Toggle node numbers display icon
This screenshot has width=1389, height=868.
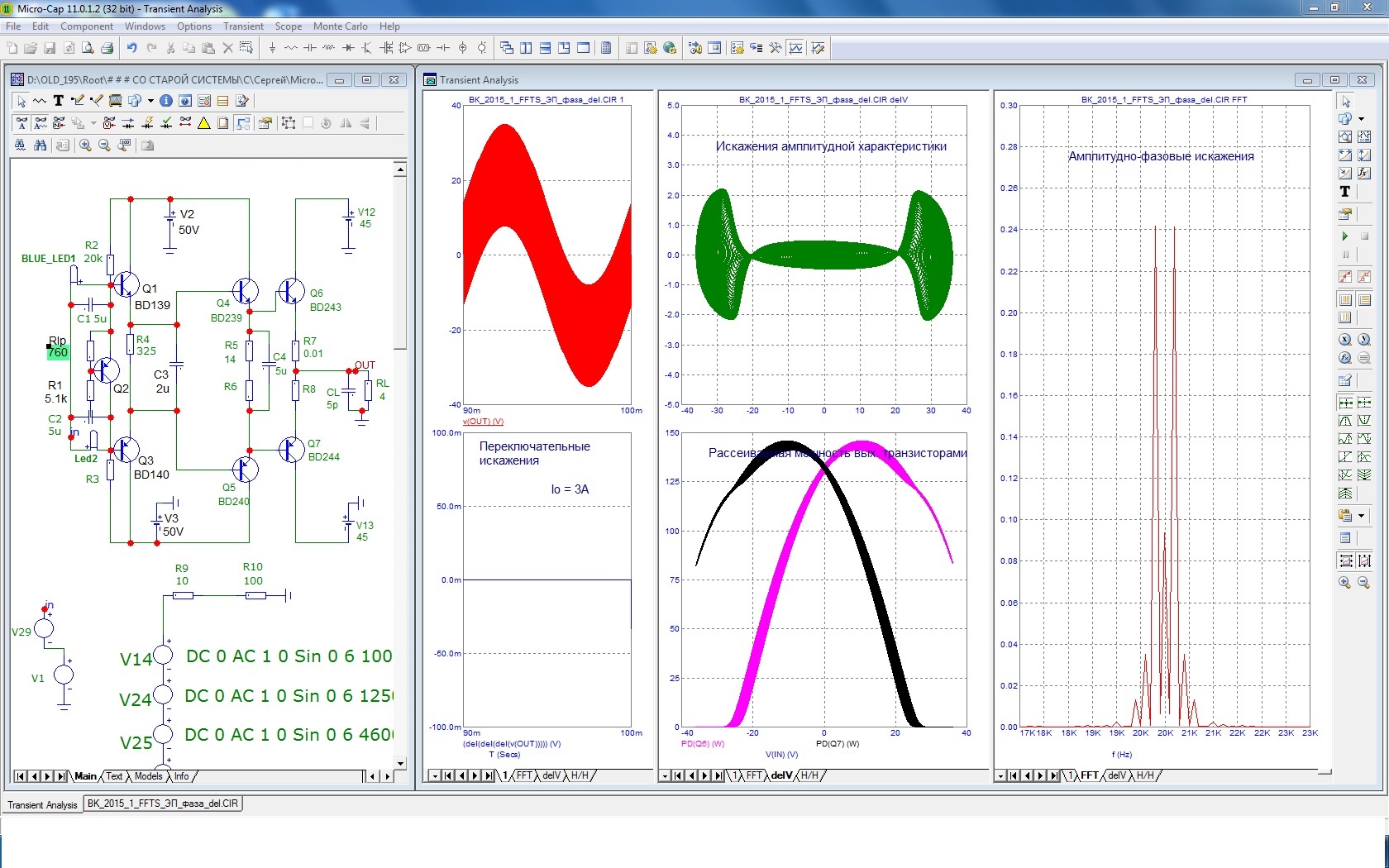click(59, 123)
